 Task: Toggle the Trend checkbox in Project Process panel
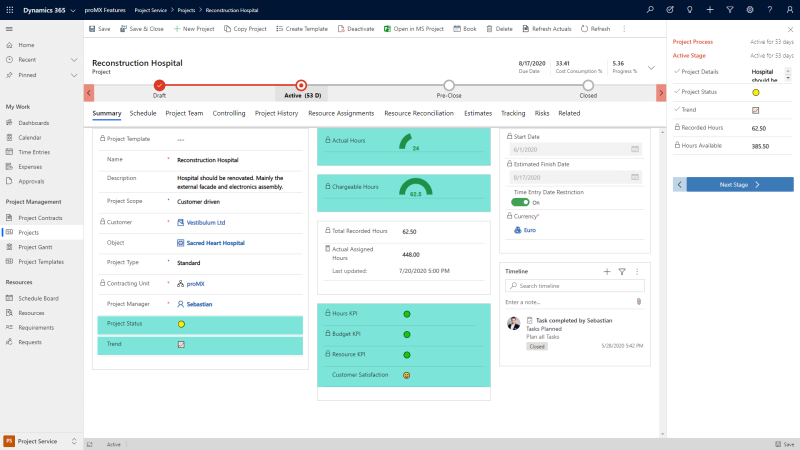tap(756, 109)
